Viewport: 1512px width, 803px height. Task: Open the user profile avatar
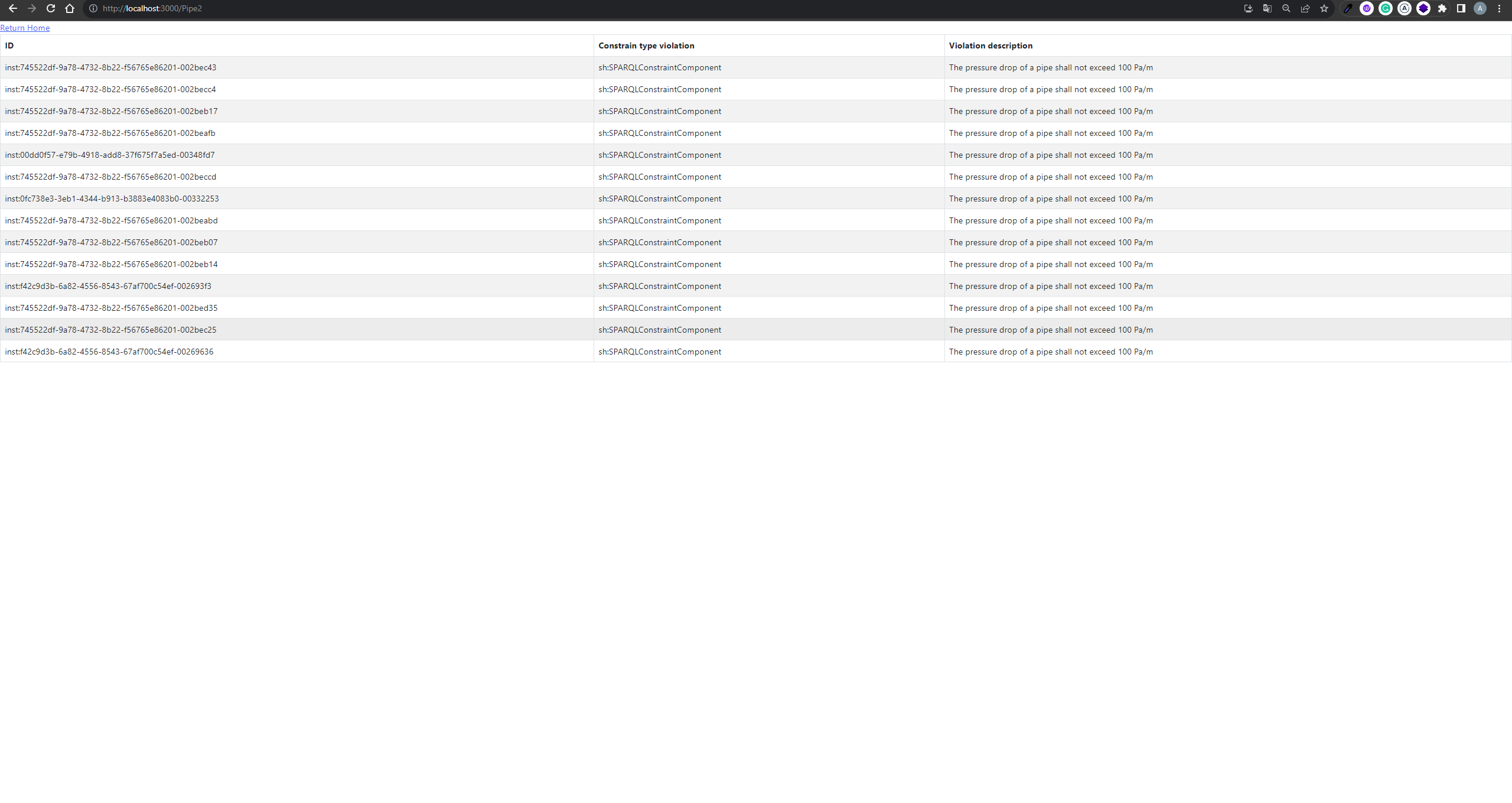[1480, 8]
